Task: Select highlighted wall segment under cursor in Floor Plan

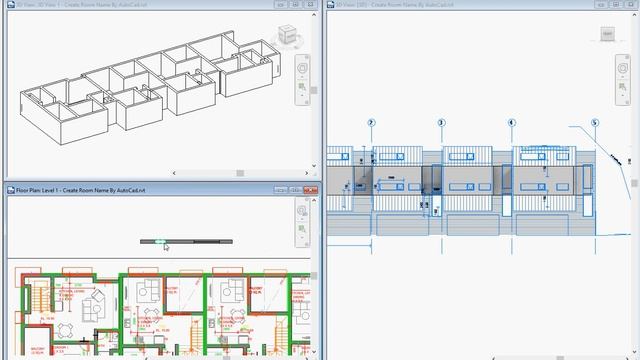Action: [160, 242]
